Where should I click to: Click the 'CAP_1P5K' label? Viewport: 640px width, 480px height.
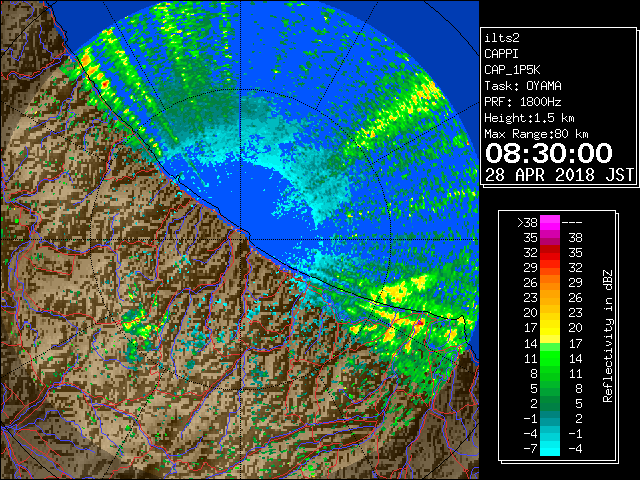coord(512,70)
